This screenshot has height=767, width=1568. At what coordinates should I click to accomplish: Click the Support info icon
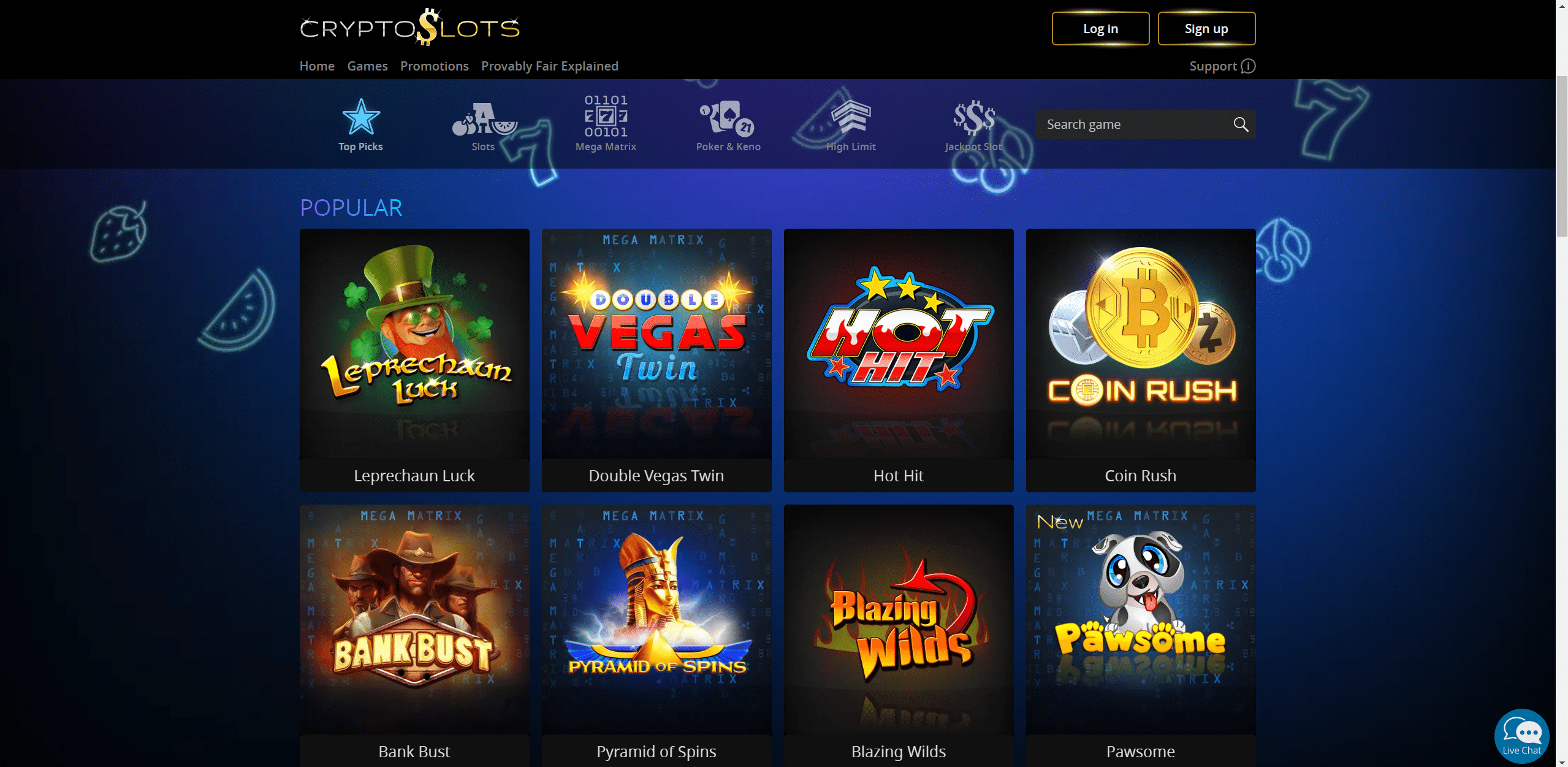(x=1248, y=66)
